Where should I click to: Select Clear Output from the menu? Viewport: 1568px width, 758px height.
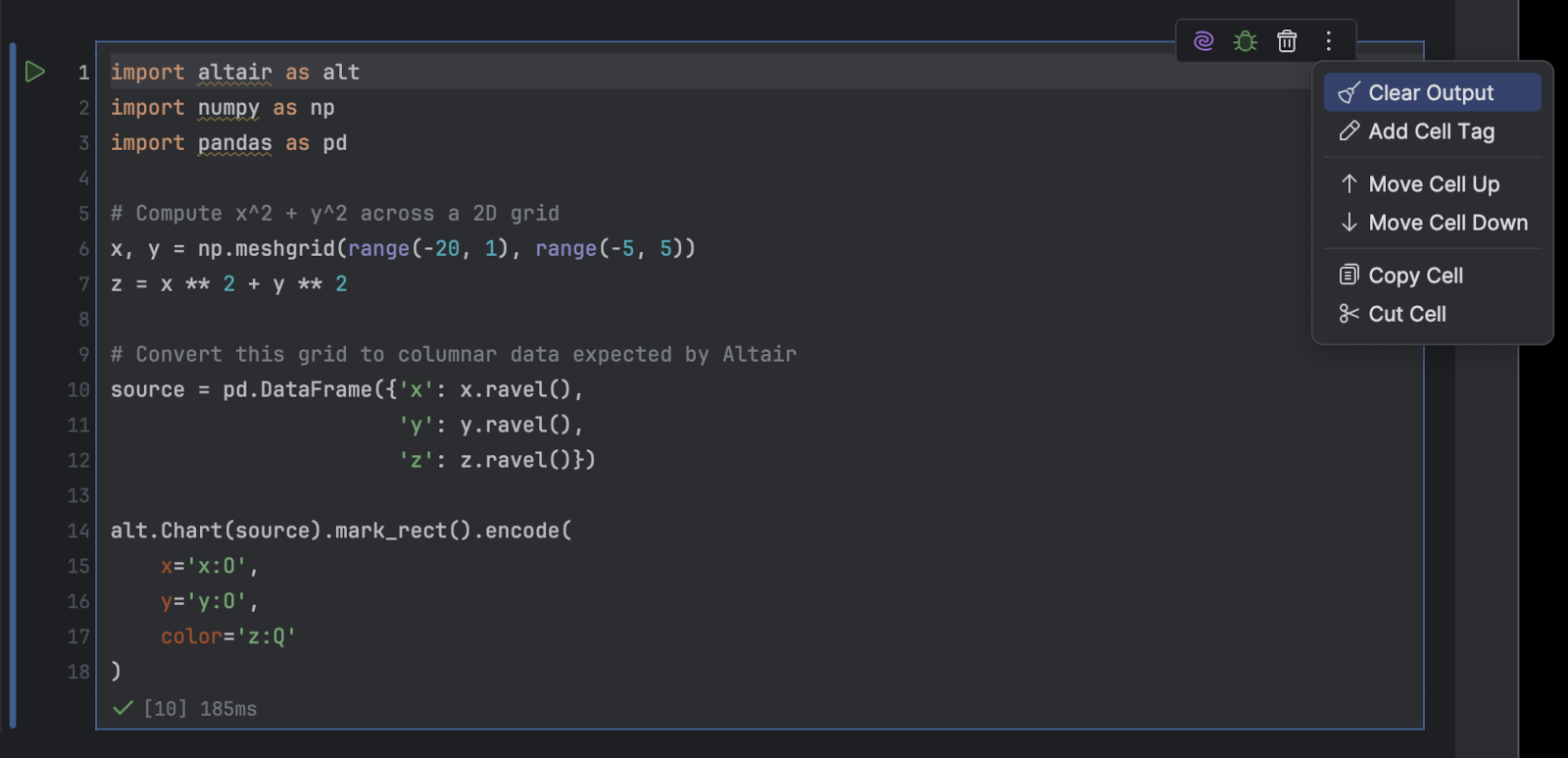pos(1431,93)
